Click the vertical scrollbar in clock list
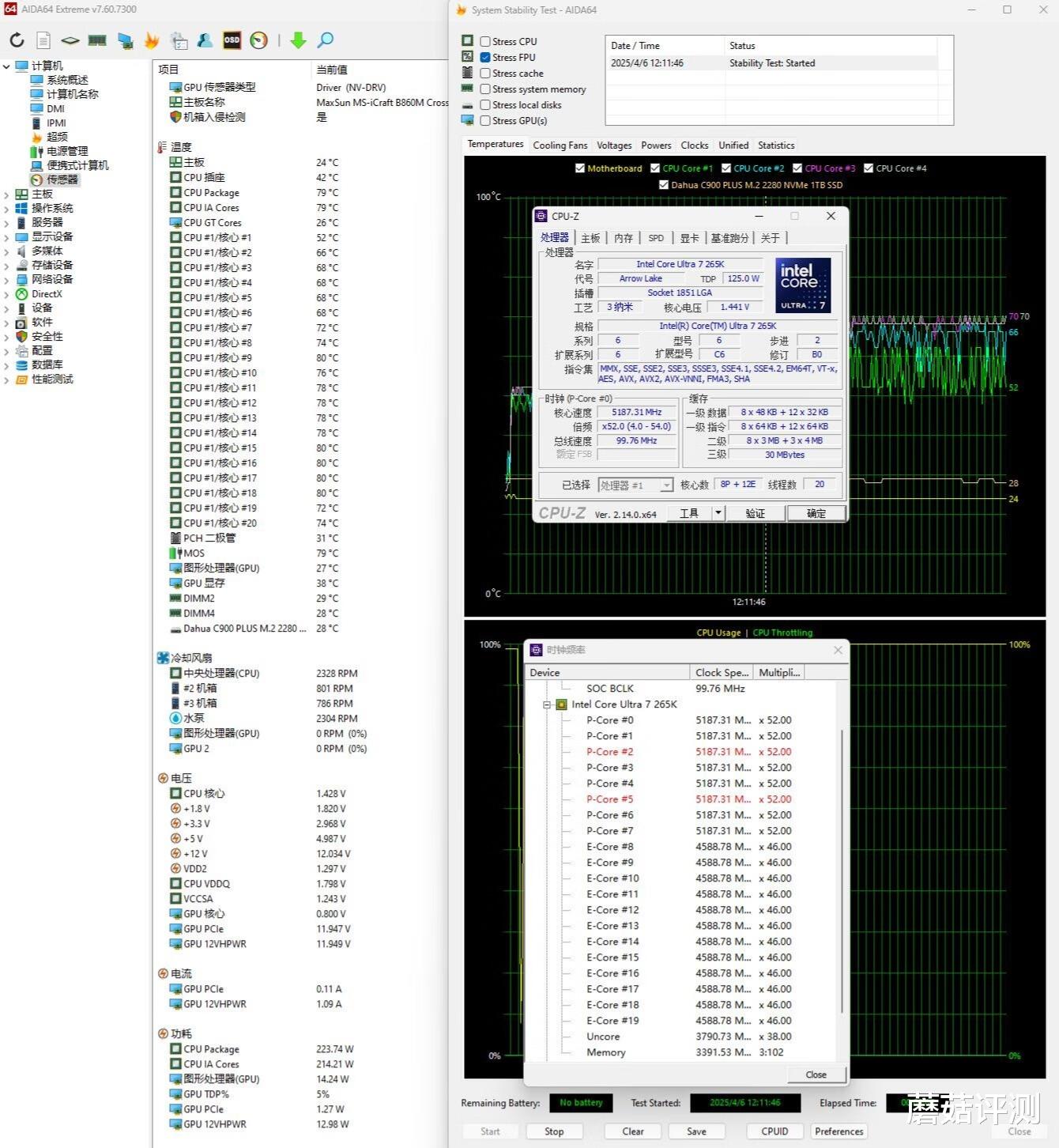The height and width of the screenshot is (1148, 1059). coord(842,870)
